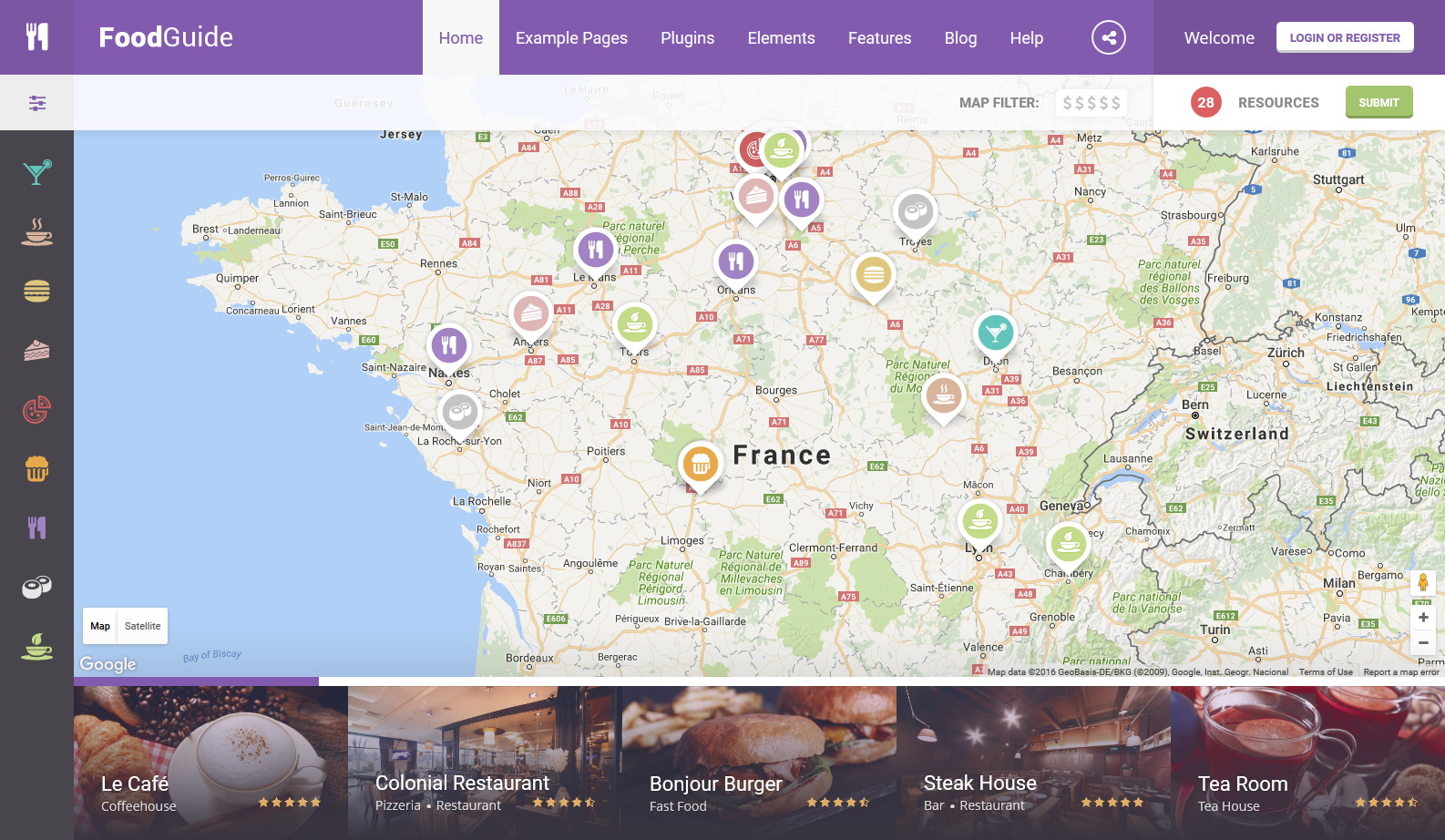Viewport: 1445px width, 840px height.
Task: Switch map to Satellite view
Action: coord(142,626)
